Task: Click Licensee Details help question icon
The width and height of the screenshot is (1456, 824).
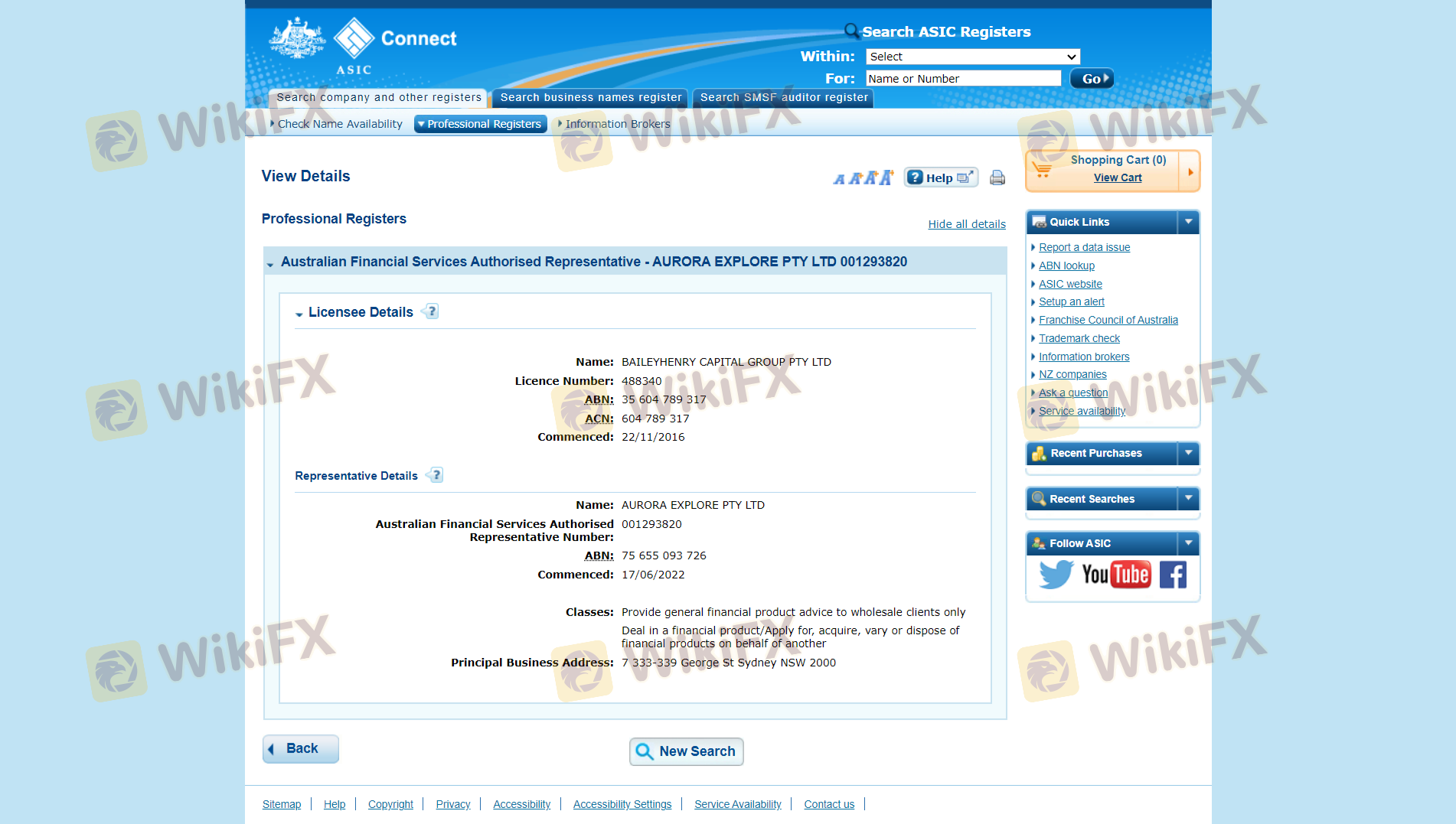Action: click(432, 311)
